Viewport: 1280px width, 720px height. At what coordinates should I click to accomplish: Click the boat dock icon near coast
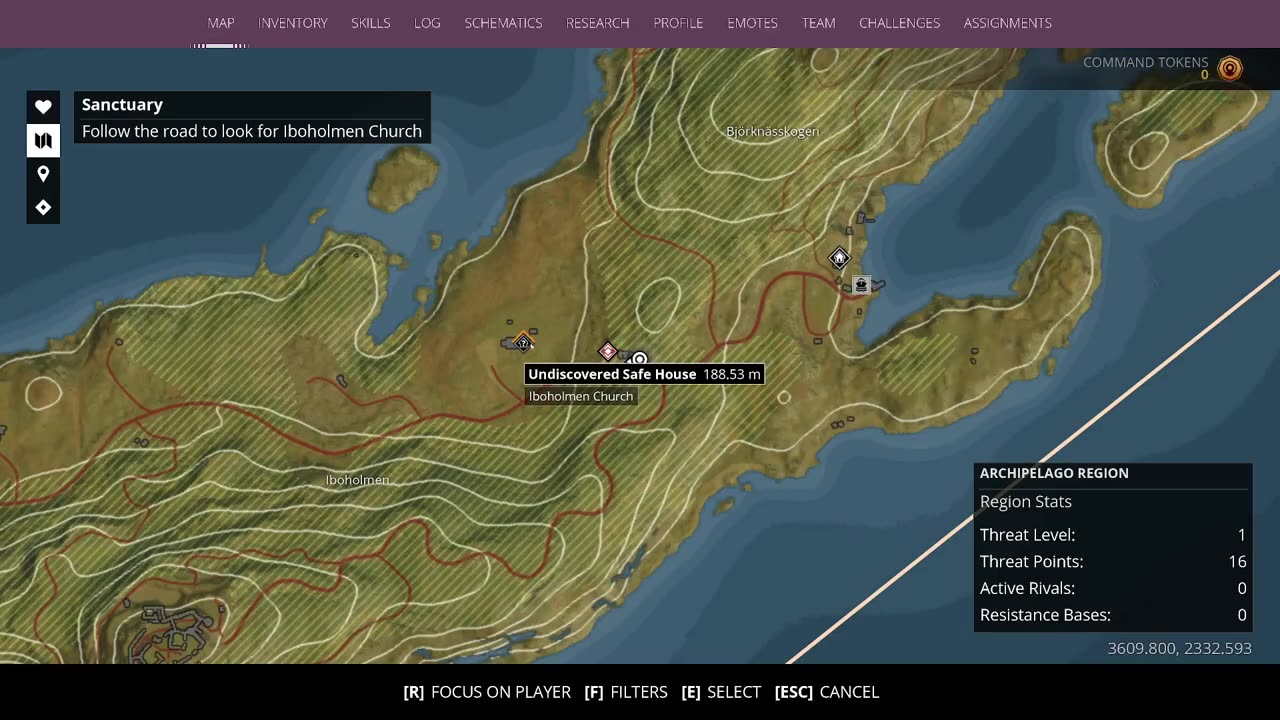[x=860, y=285]
